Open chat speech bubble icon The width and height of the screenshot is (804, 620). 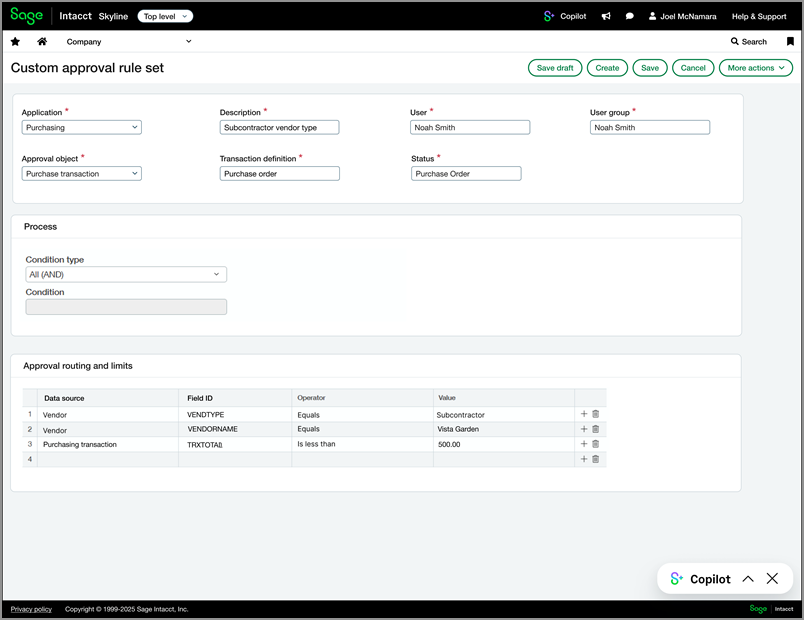tap(630, 16)
